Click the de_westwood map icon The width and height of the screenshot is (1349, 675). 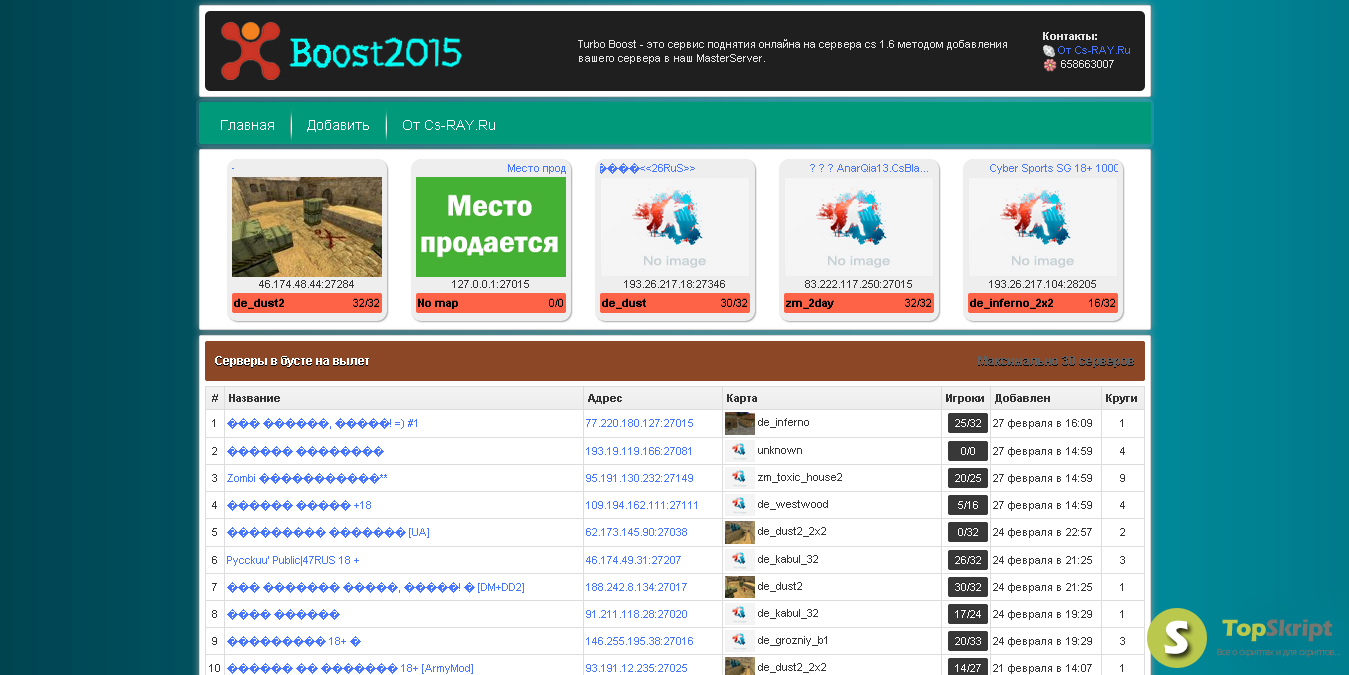click(x=740, y=505)
